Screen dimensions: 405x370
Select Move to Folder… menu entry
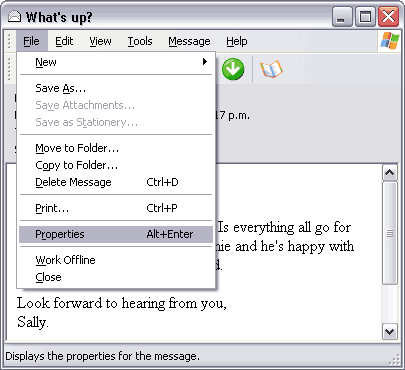116,148
